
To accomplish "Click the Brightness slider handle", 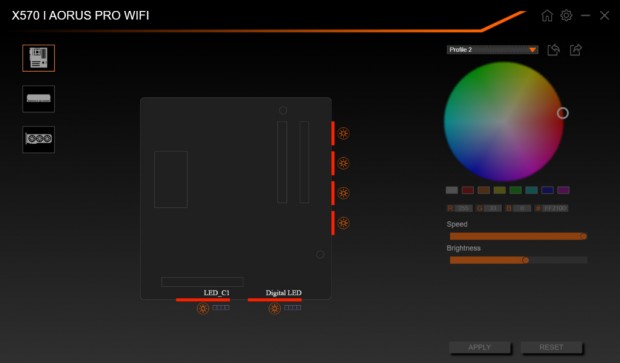I will pos(525,260).
